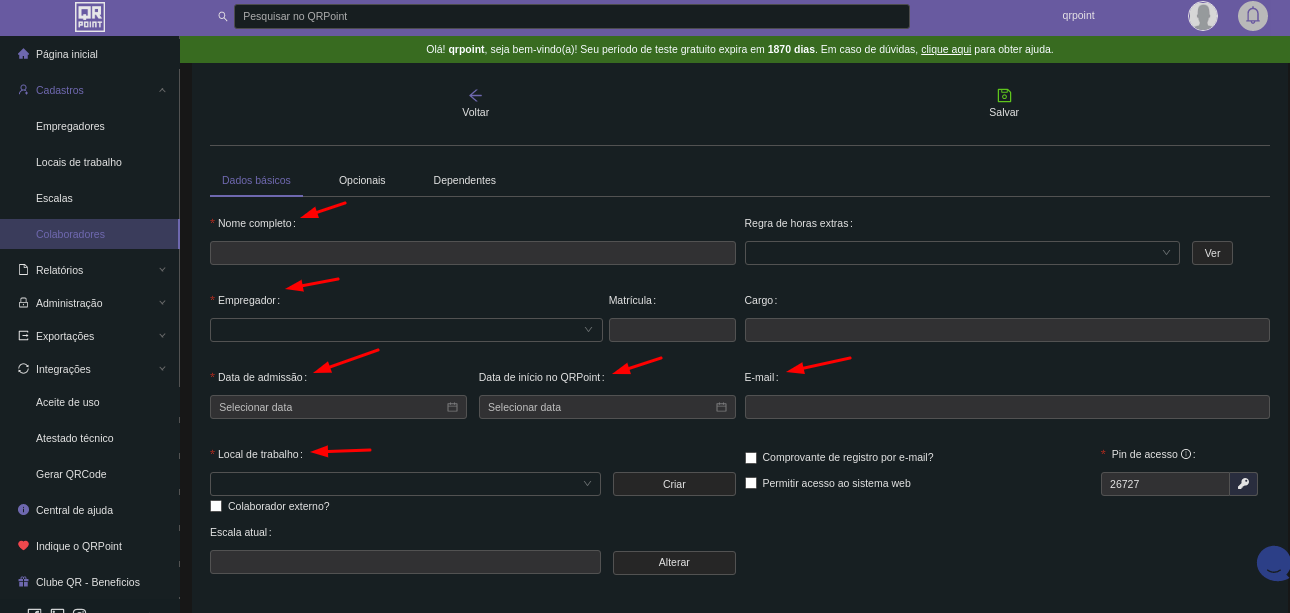The image size is (1290, 613).
Task: Open Regra de horas extras dropdown
Action: [x=961, y=253]
